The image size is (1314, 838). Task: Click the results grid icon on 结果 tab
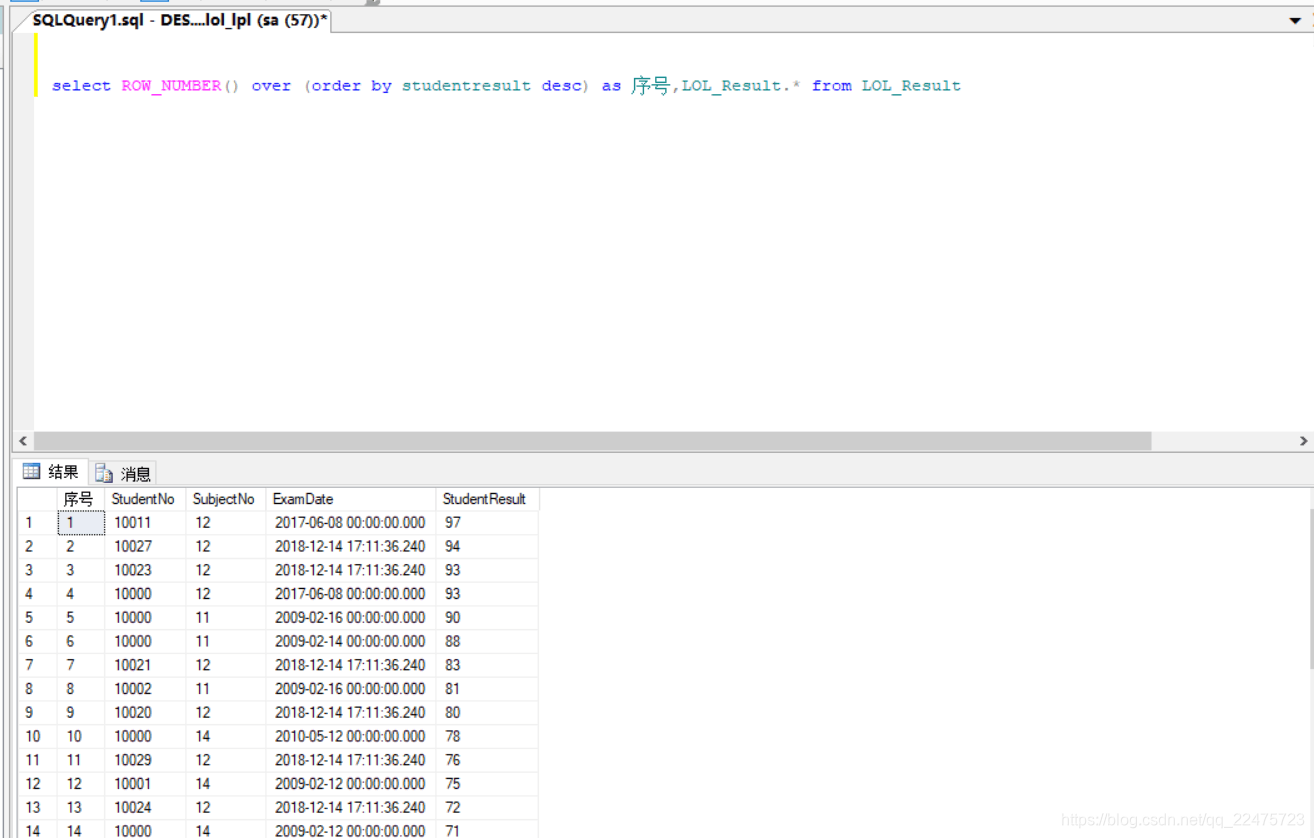tap(33, 472)
